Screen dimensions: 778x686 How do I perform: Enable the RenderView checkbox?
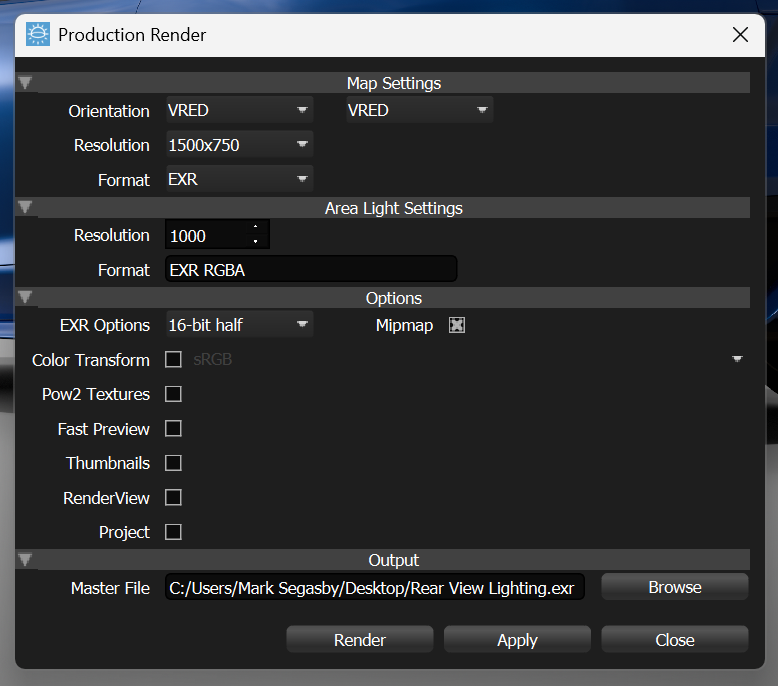click(x=173, y=498)
